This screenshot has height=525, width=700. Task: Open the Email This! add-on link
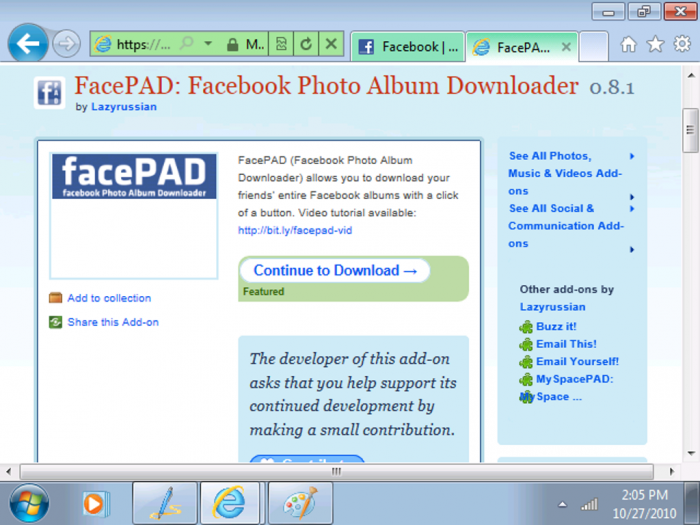click(x=567, y=344)
